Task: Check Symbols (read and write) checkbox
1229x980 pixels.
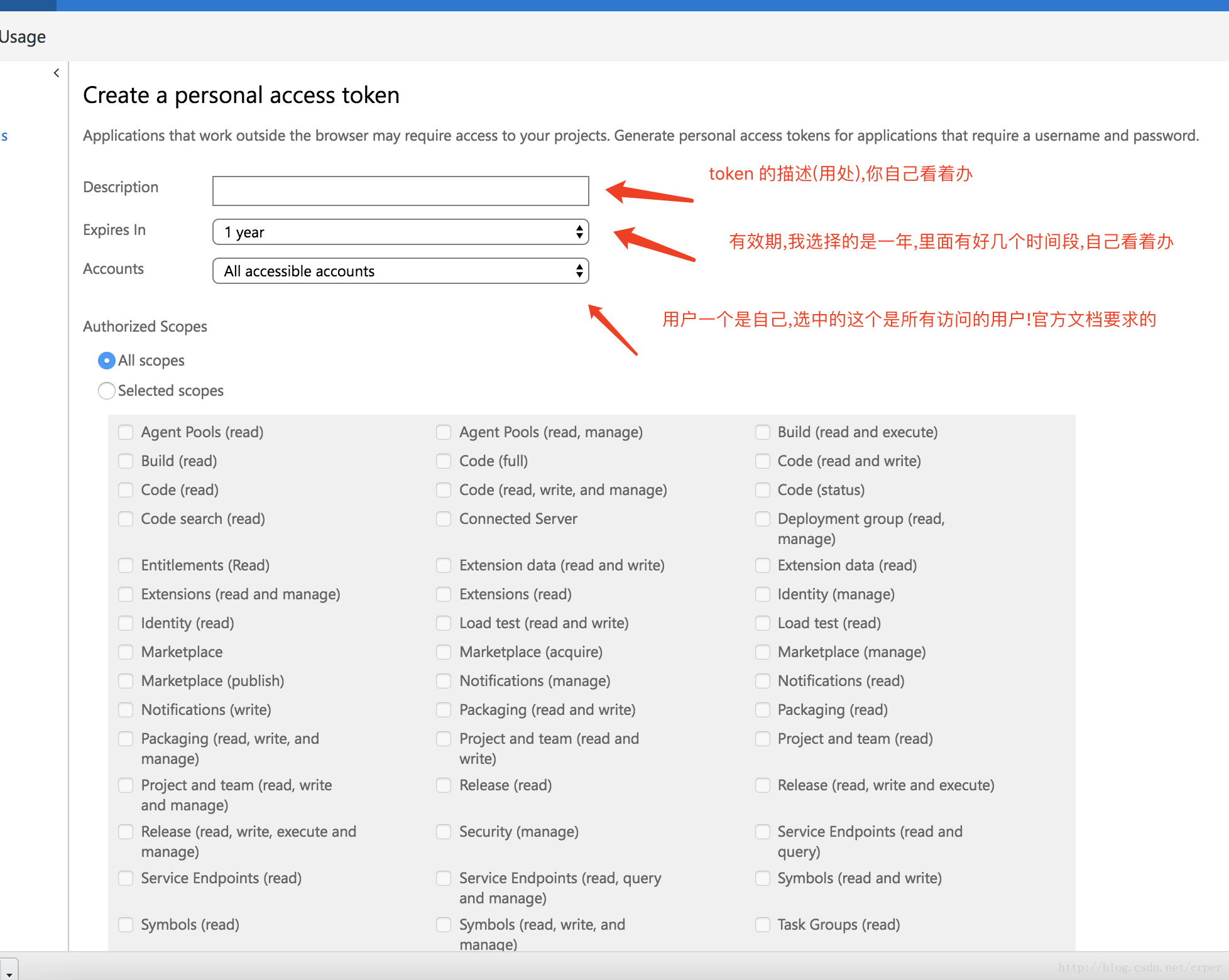Action: click(763, 878)
